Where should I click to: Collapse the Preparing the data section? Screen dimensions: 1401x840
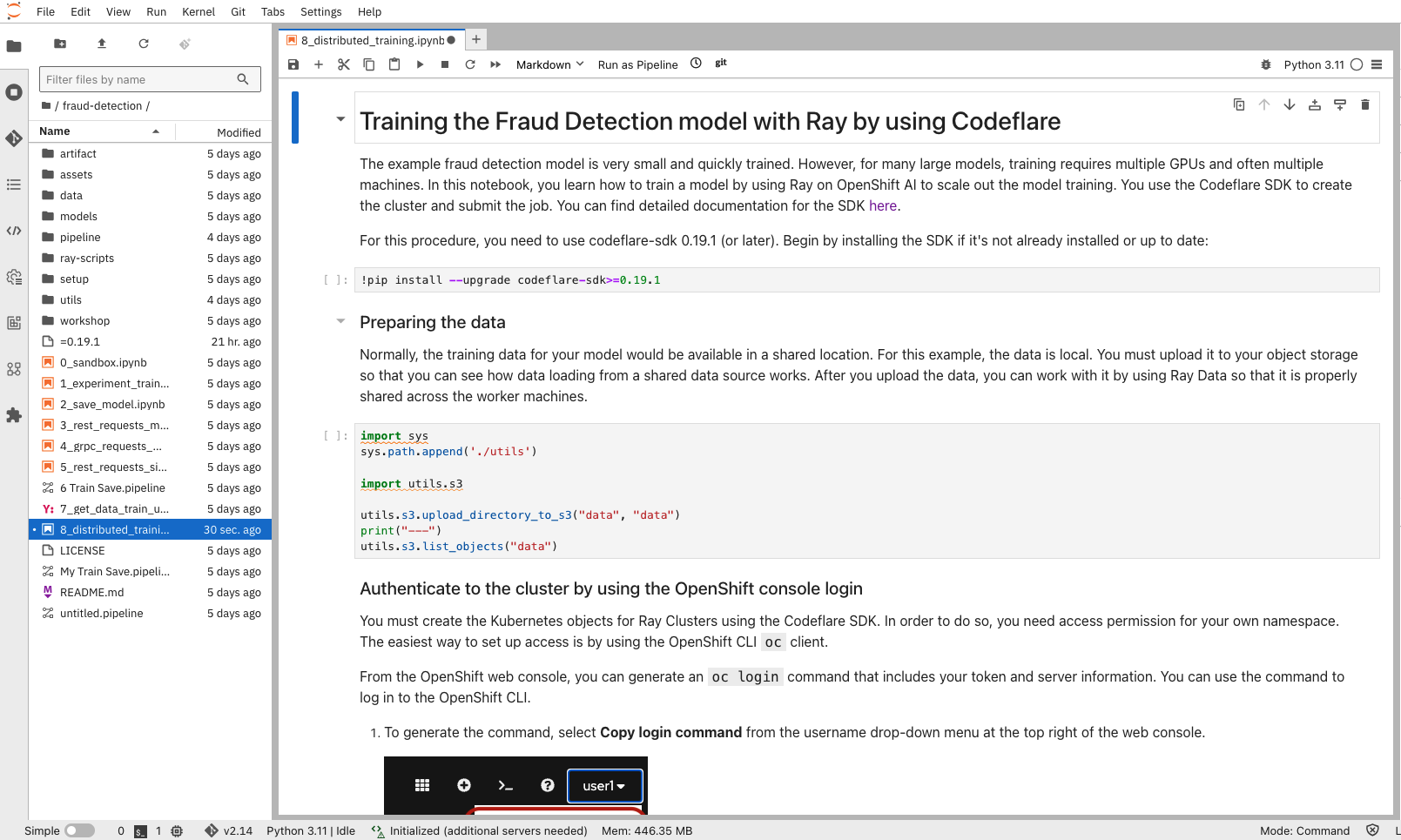point(340,321)
